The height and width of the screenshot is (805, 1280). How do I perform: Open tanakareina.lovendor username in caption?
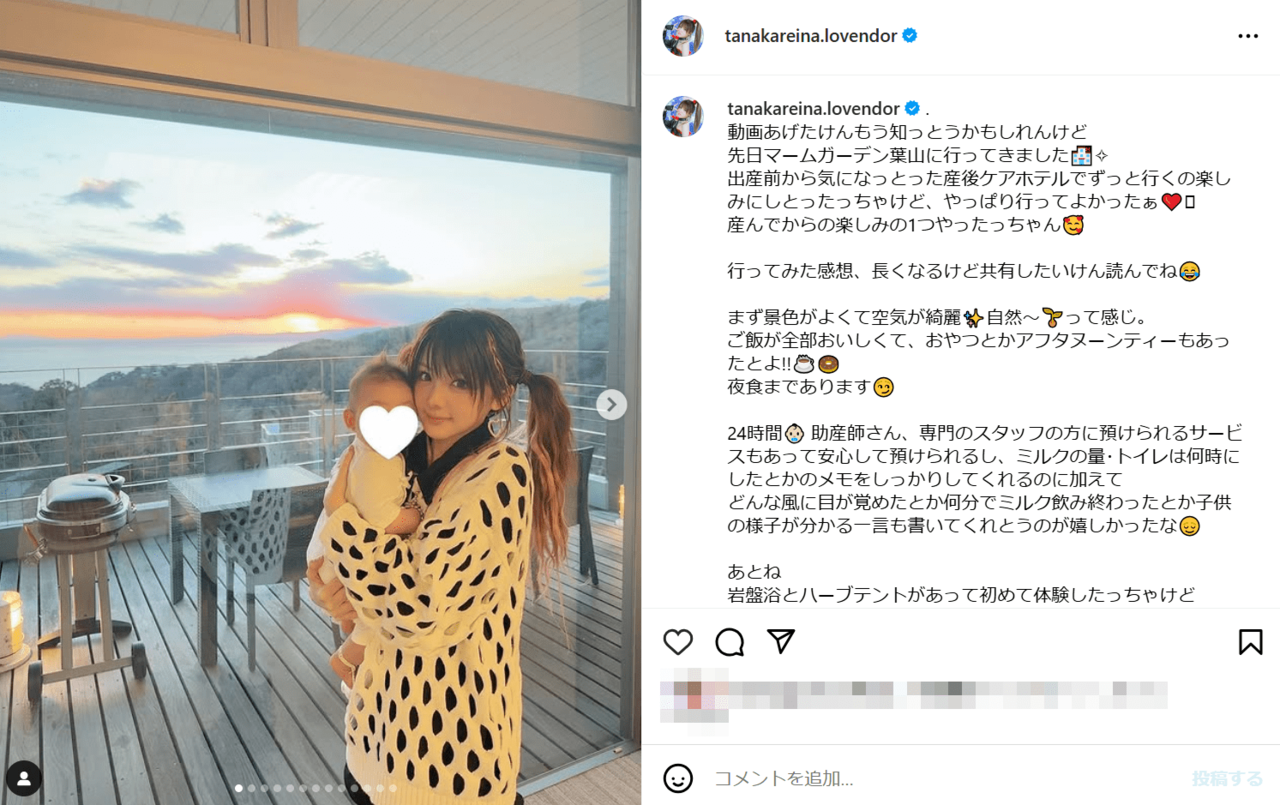[814, 108]
